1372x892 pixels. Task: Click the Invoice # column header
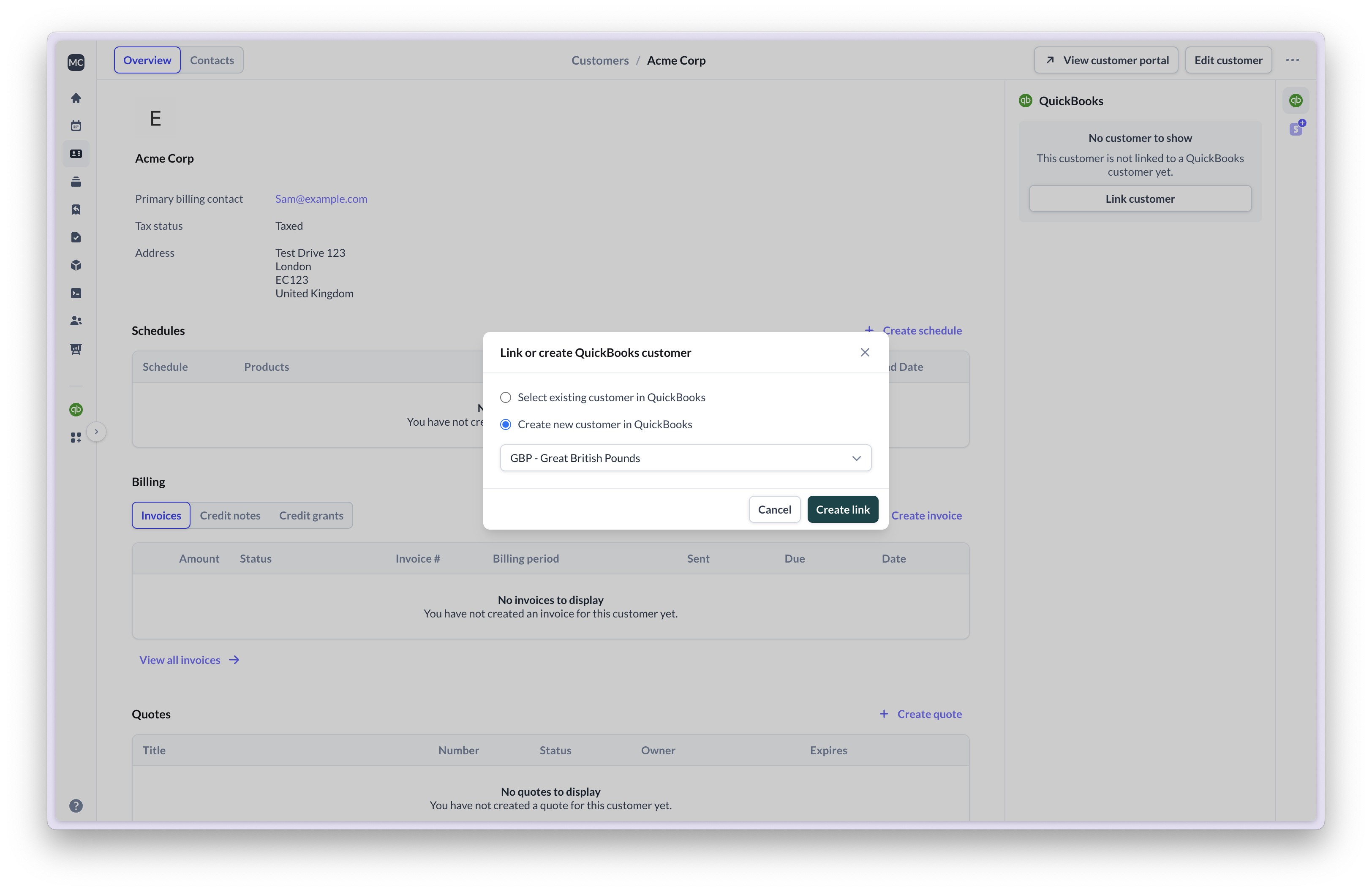click(x=417, y=558)
